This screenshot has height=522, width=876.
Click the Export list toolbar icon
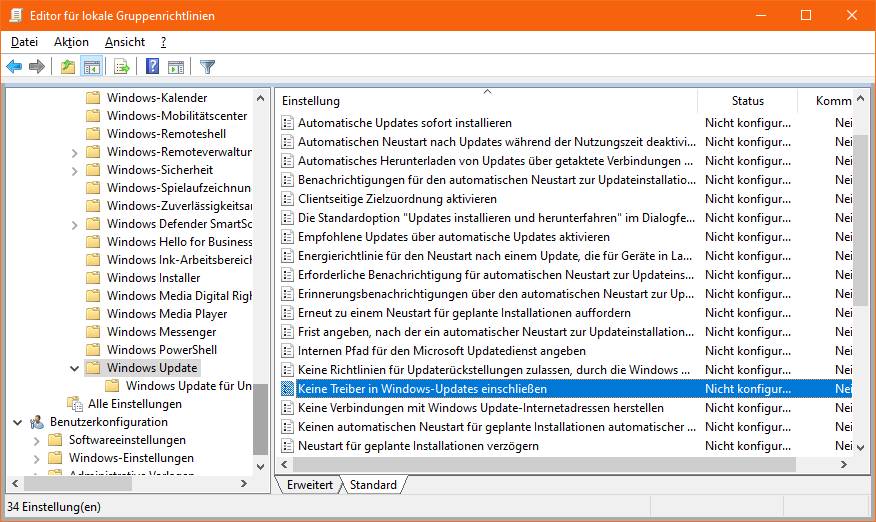click(121, 67)
